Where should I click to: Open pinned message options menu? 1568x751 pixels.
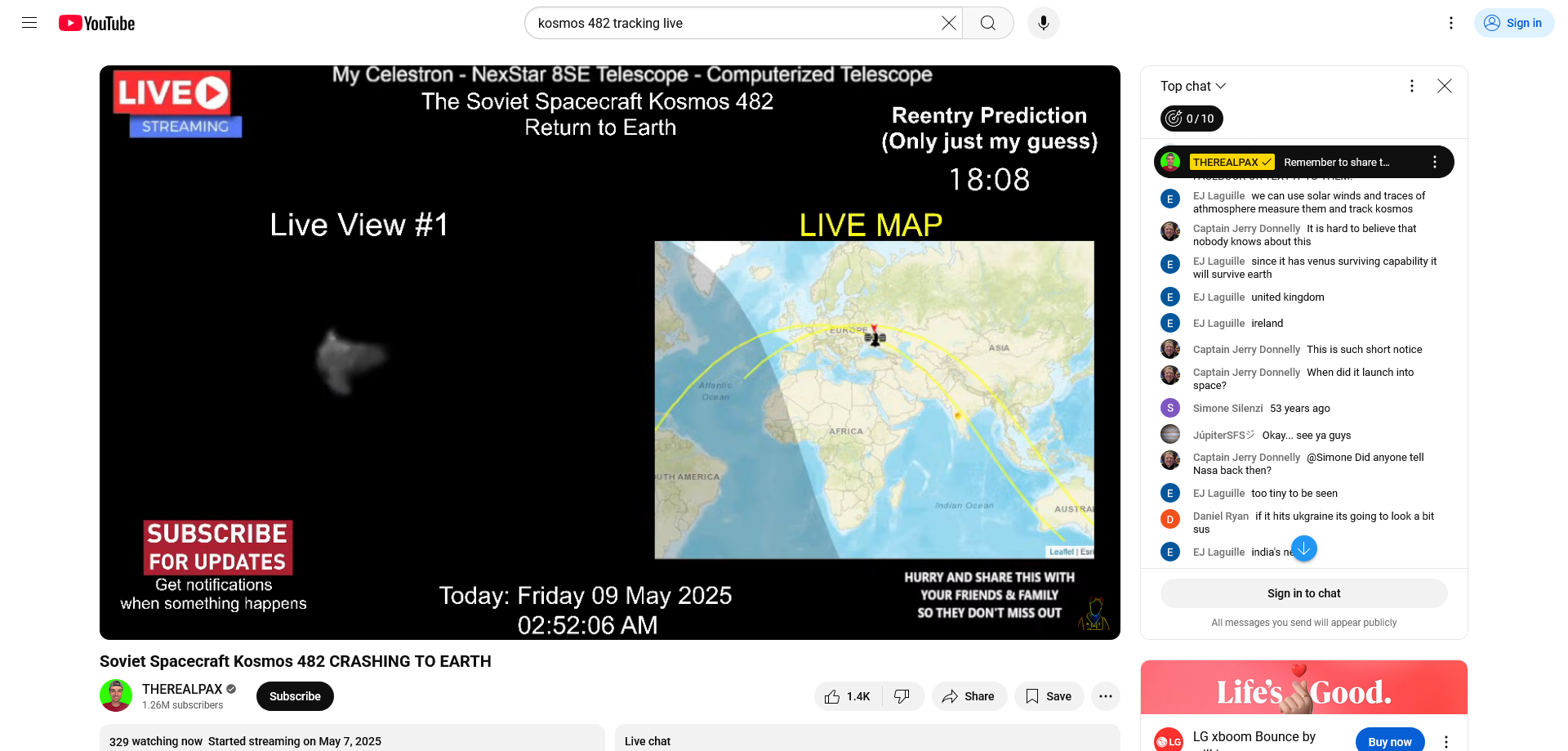click(x=1434, y=162)
